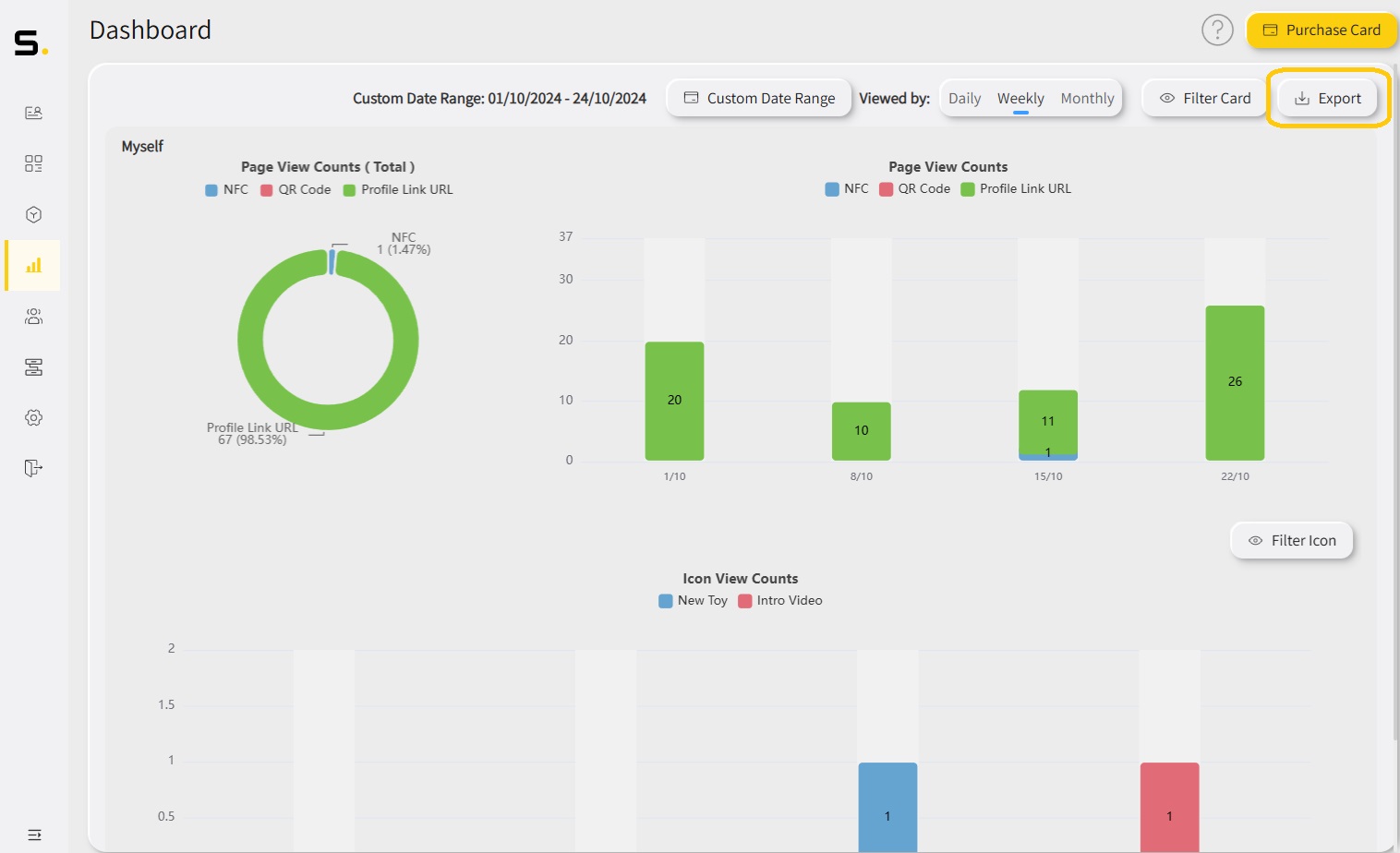
Task: Switch viewing to Monthly
Action: coord(1087,97)
